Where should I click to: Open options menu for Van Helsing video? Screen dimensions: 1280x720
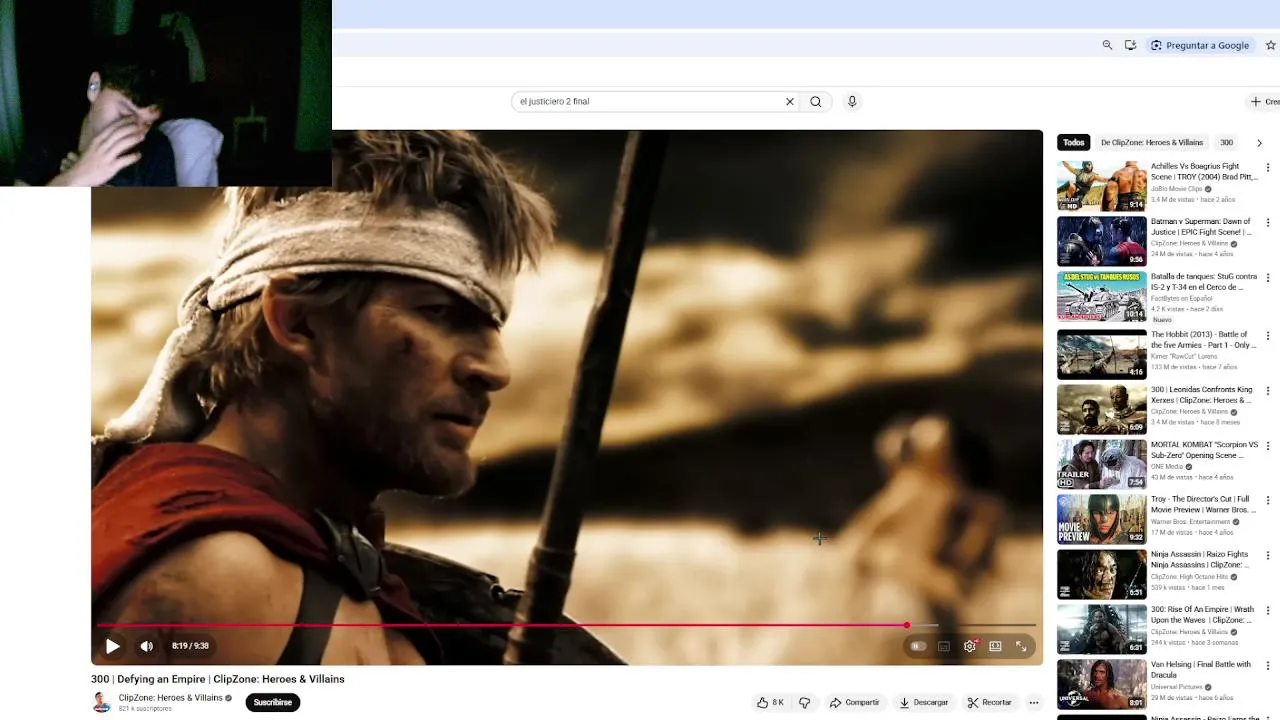coord(1268,666)
